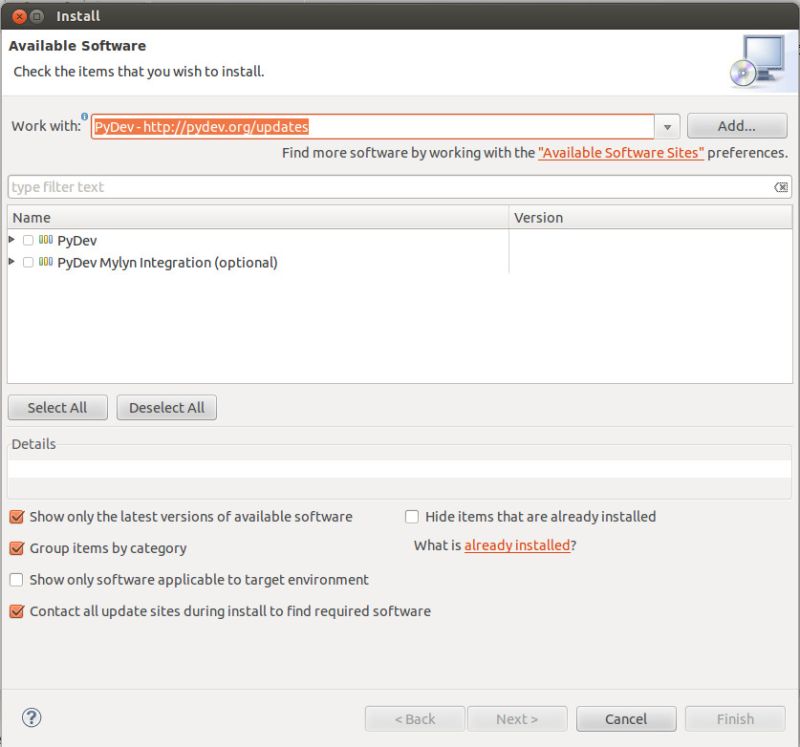Click the Work with URL field
The image size is (800, 747).
372,127
